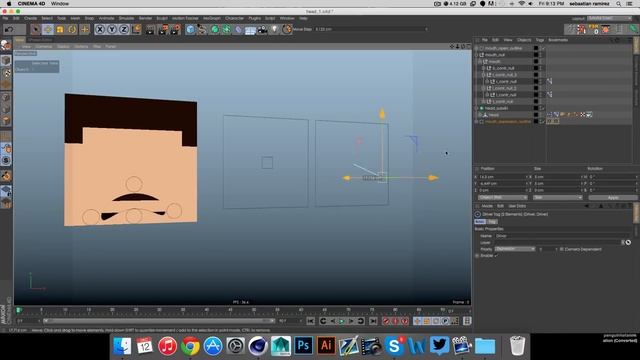
Task: Open the Bookmarks menu in Object Manager
Action: click(558, 40)
